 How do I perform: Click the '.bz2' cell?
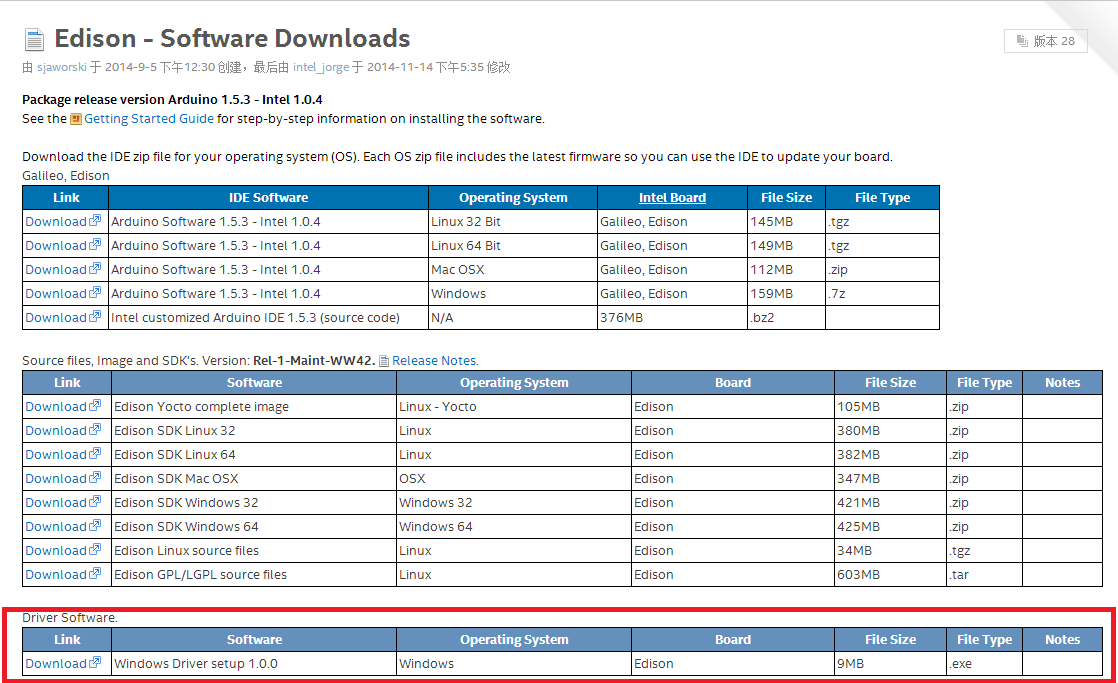[786, 317]
